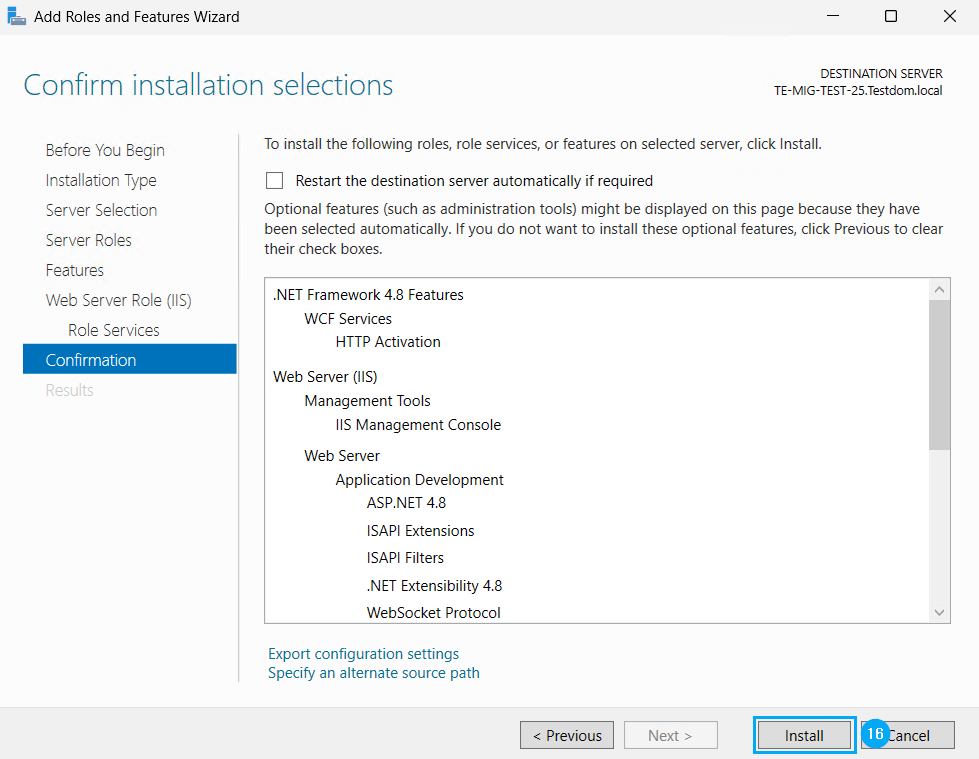This screenshot has width=979, height=759.
Task: Click the numbered step 16 badge
Action: pyautogui.click(x=875, y=734)
